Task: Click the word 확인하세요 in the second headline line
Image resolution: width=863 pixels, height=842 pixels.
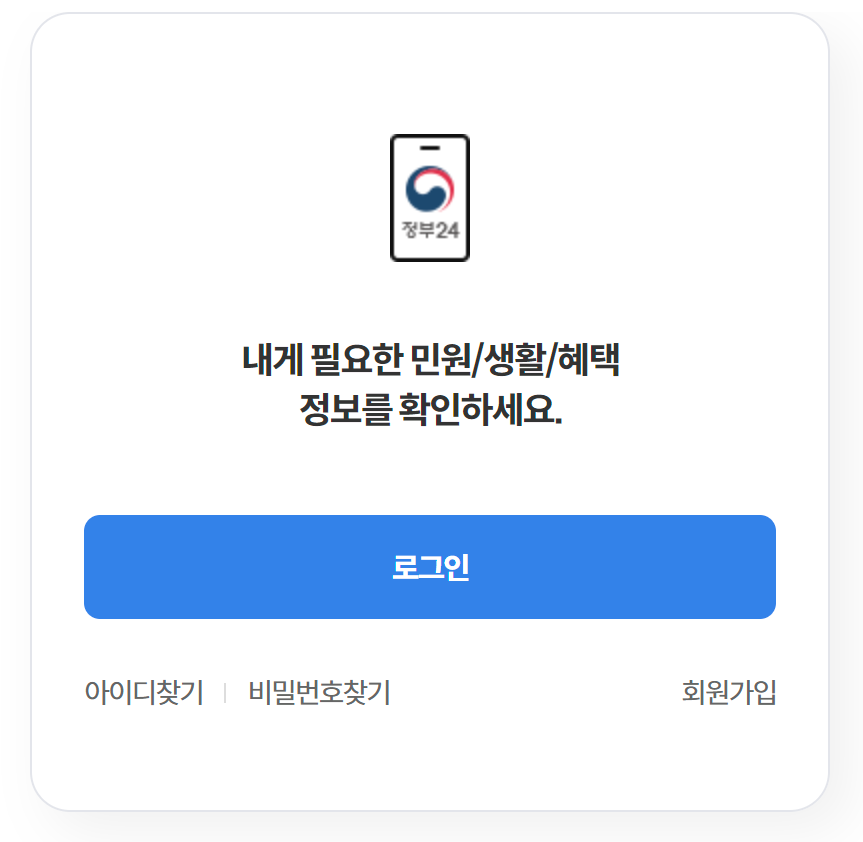Action: [480, 410]
